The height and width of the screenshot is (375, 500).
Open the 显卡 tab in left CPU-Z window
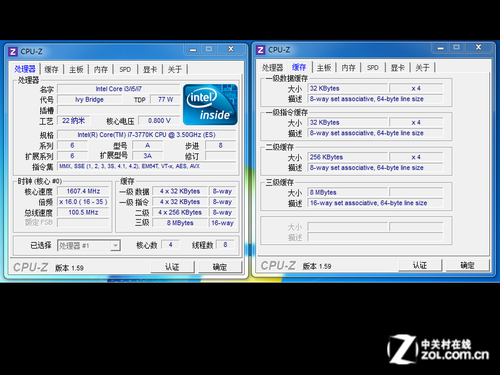pyautogui.click(x=150, y=69)
